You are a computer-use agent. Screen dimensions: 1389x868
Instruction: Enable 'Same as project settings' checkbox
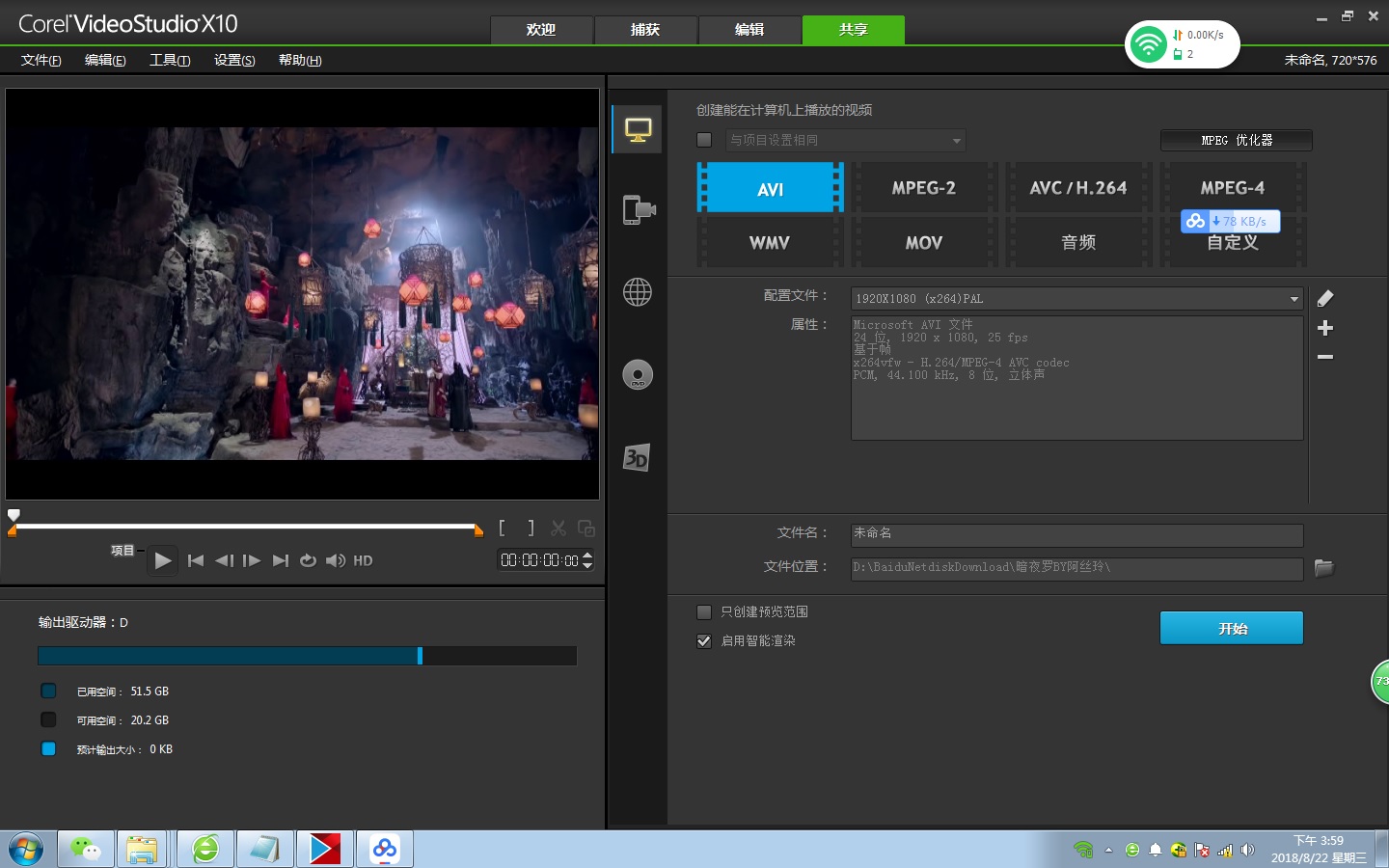coord(704,140)
